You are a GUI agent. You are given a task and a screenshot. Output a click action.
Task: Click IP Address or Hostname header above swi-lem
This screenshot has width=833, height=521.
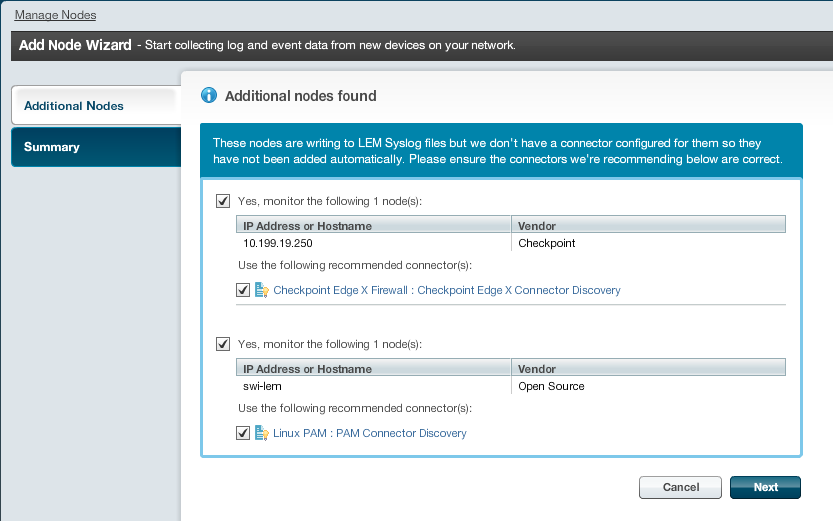click(373, 368)
